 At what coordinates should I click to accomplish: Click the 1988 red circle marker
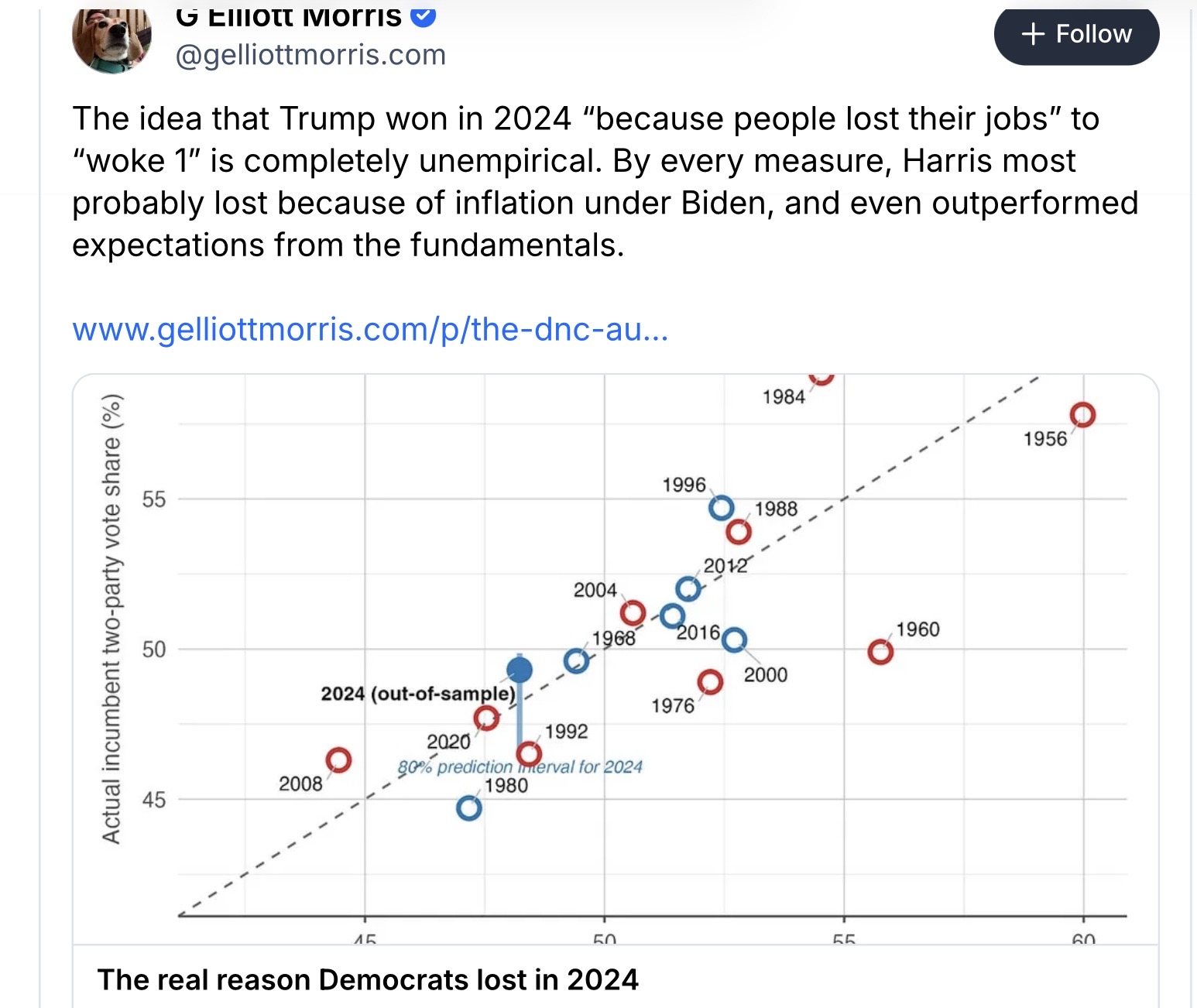coord(739,532)
